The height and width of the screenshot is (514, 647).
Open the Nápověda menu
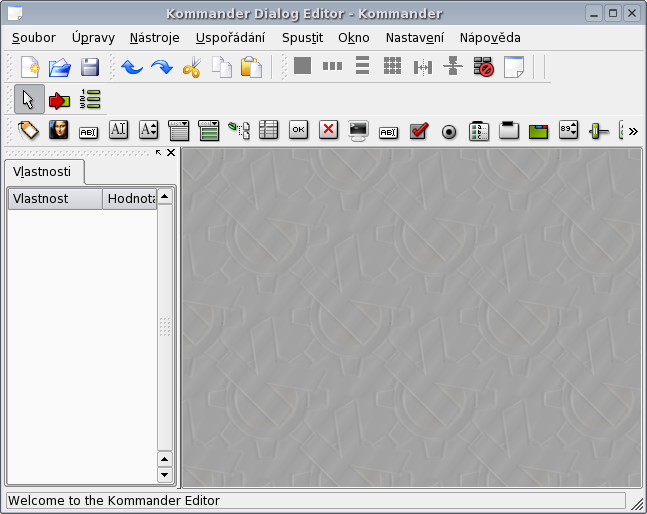tap(490, 38)
